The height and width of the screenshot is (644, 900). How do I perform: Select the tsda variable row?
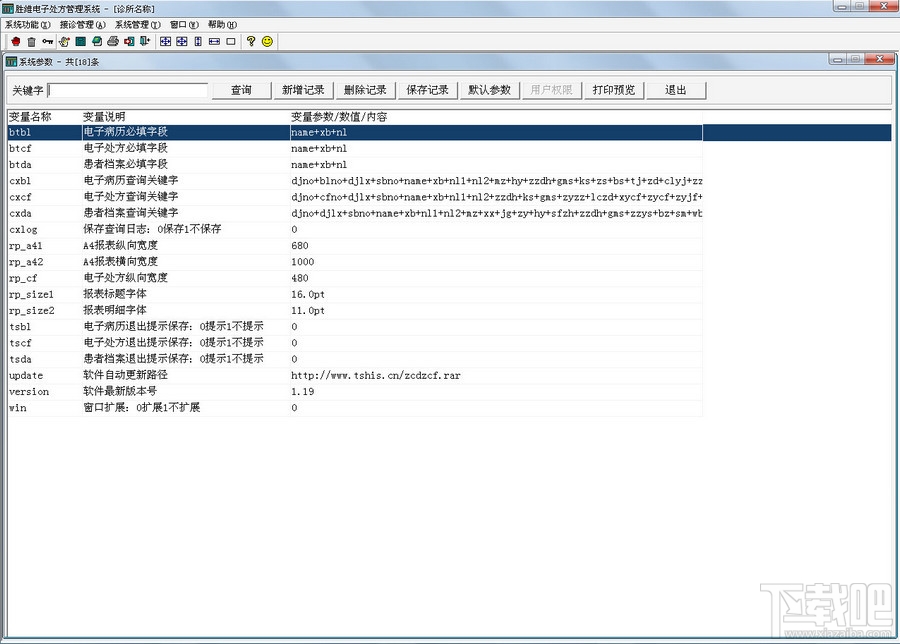tap(355, 359)
